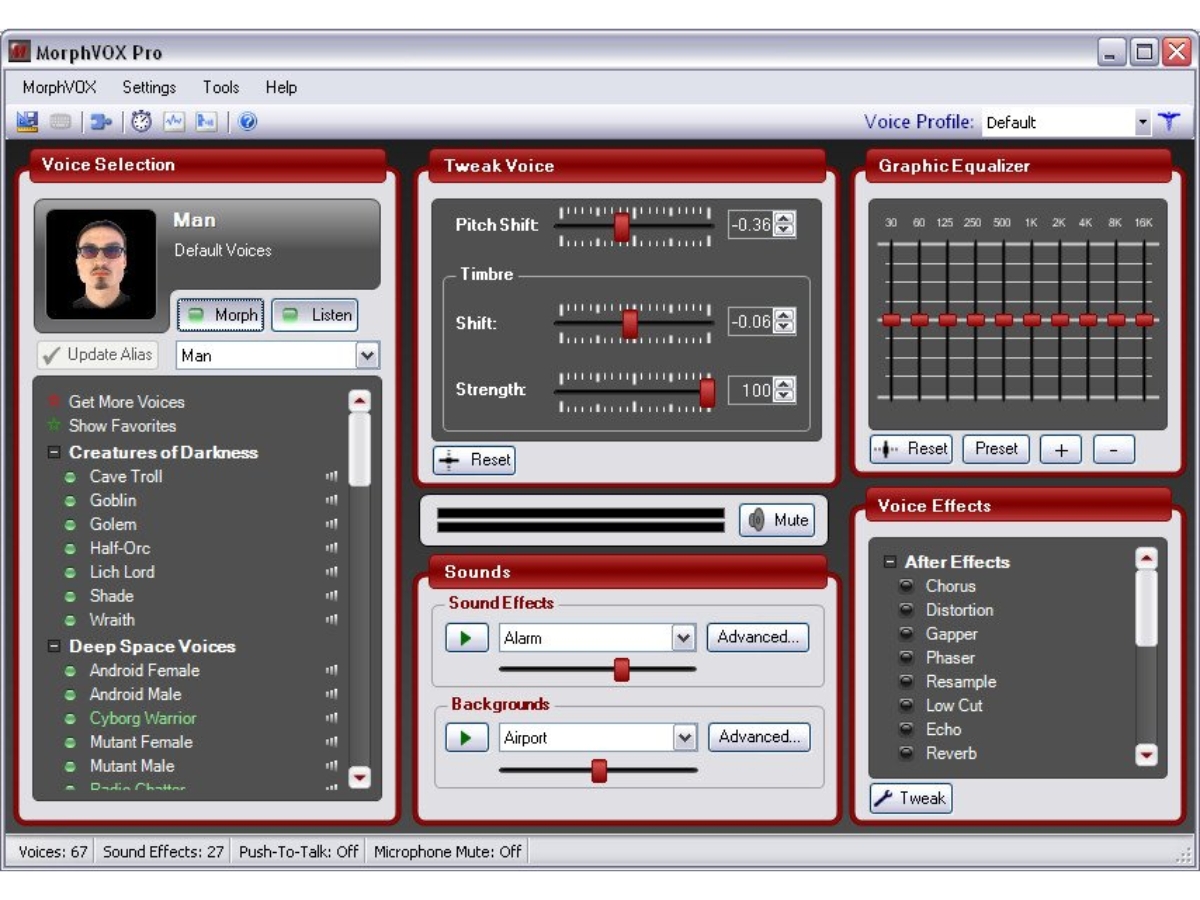Open the Man alias dropdown
1200x900 pixels.
367,355
